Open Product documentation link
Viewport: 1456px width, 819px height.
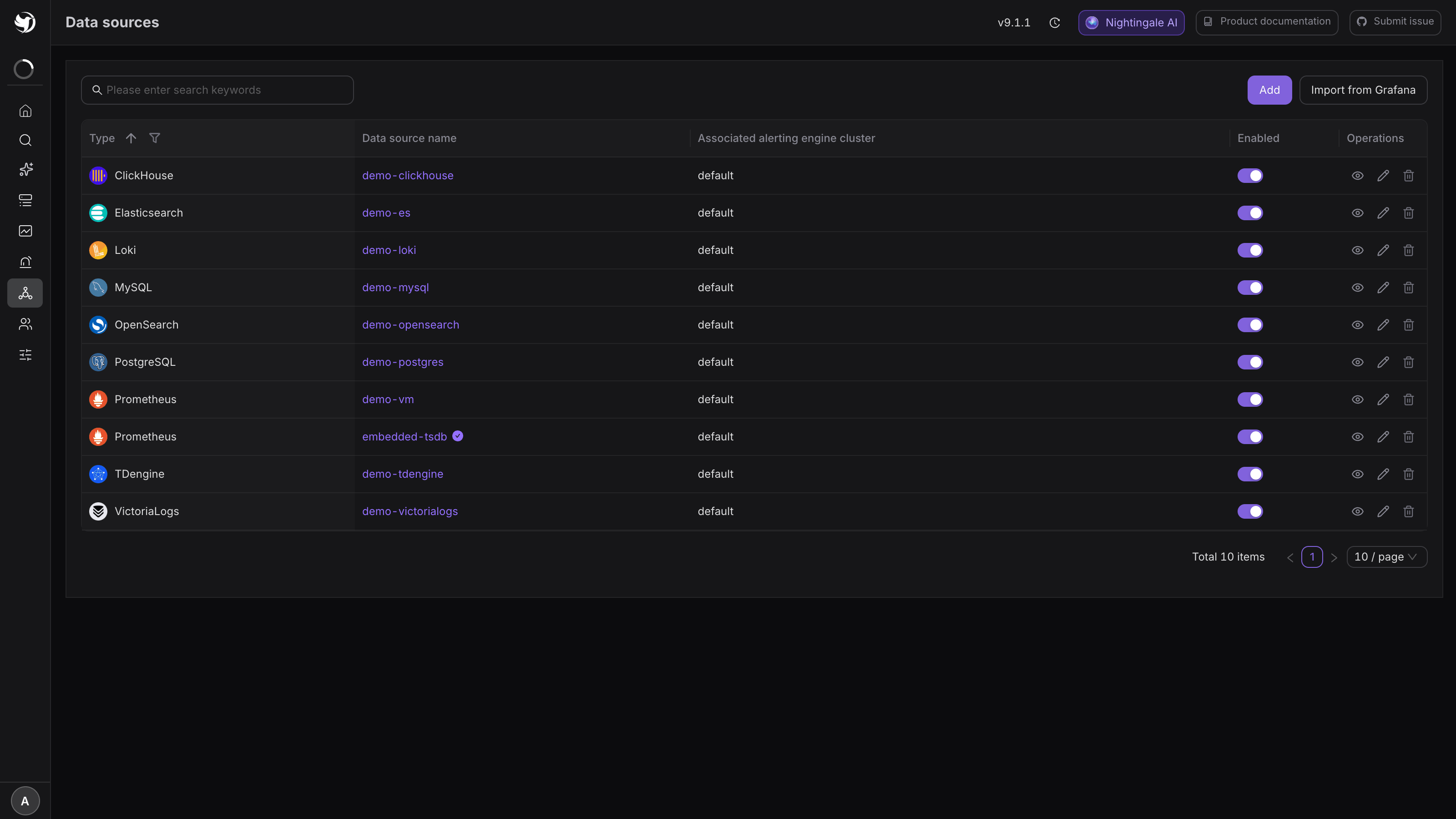click(x=1267, y=22)
